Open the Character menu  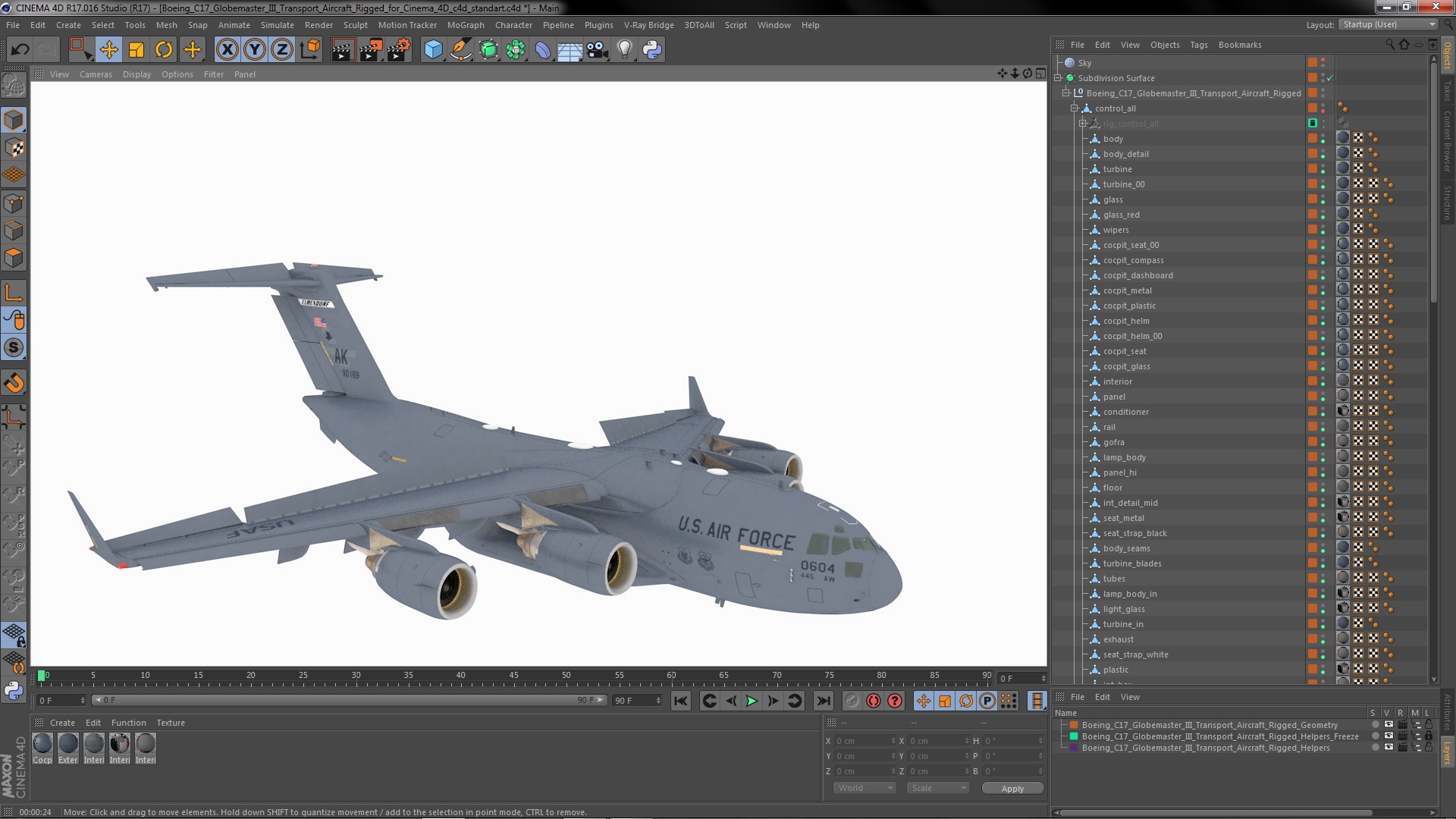coord(513,25)
